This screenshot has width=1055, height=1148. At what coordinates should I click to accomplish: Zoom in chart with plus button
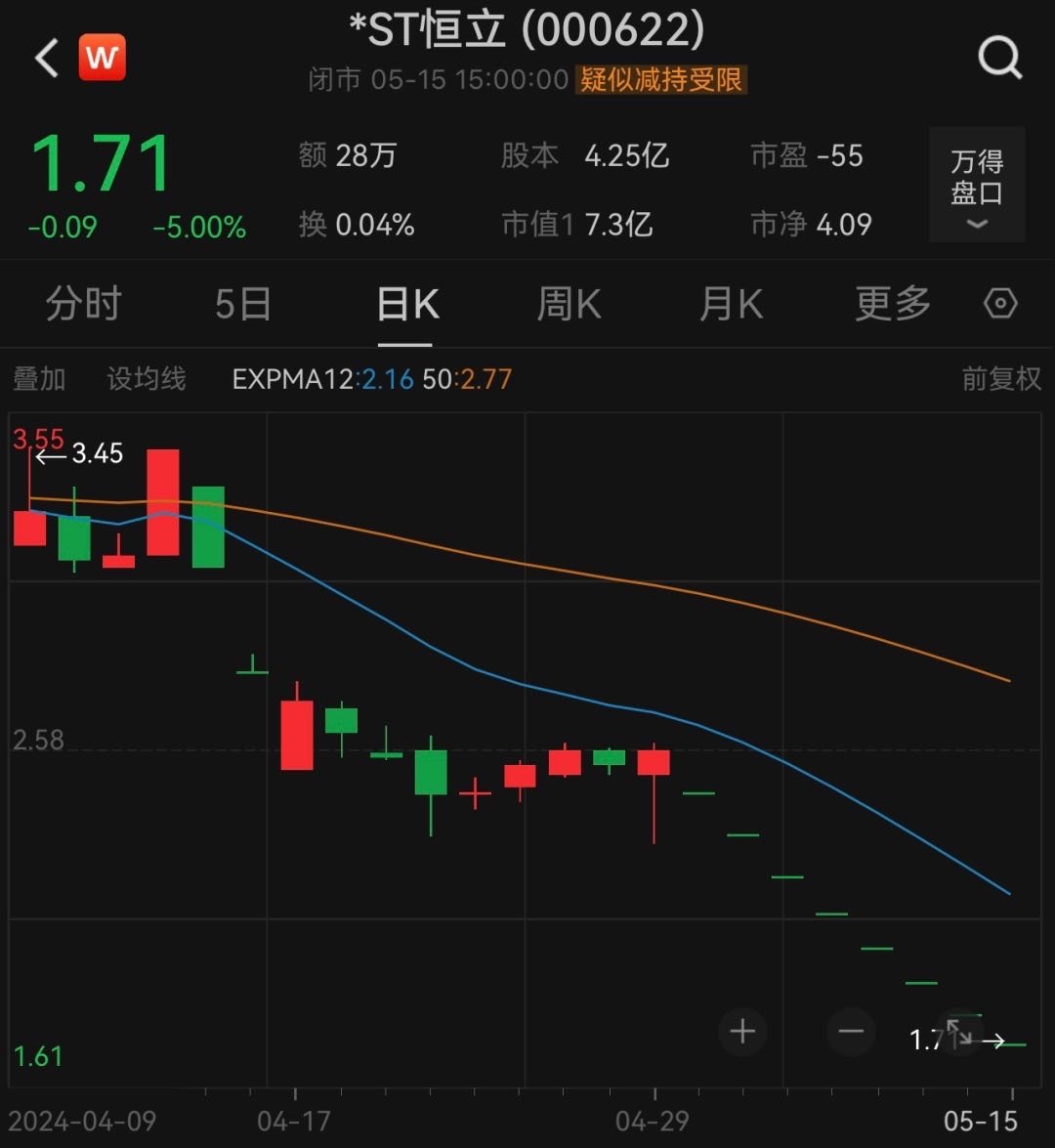click(742, 1031)
